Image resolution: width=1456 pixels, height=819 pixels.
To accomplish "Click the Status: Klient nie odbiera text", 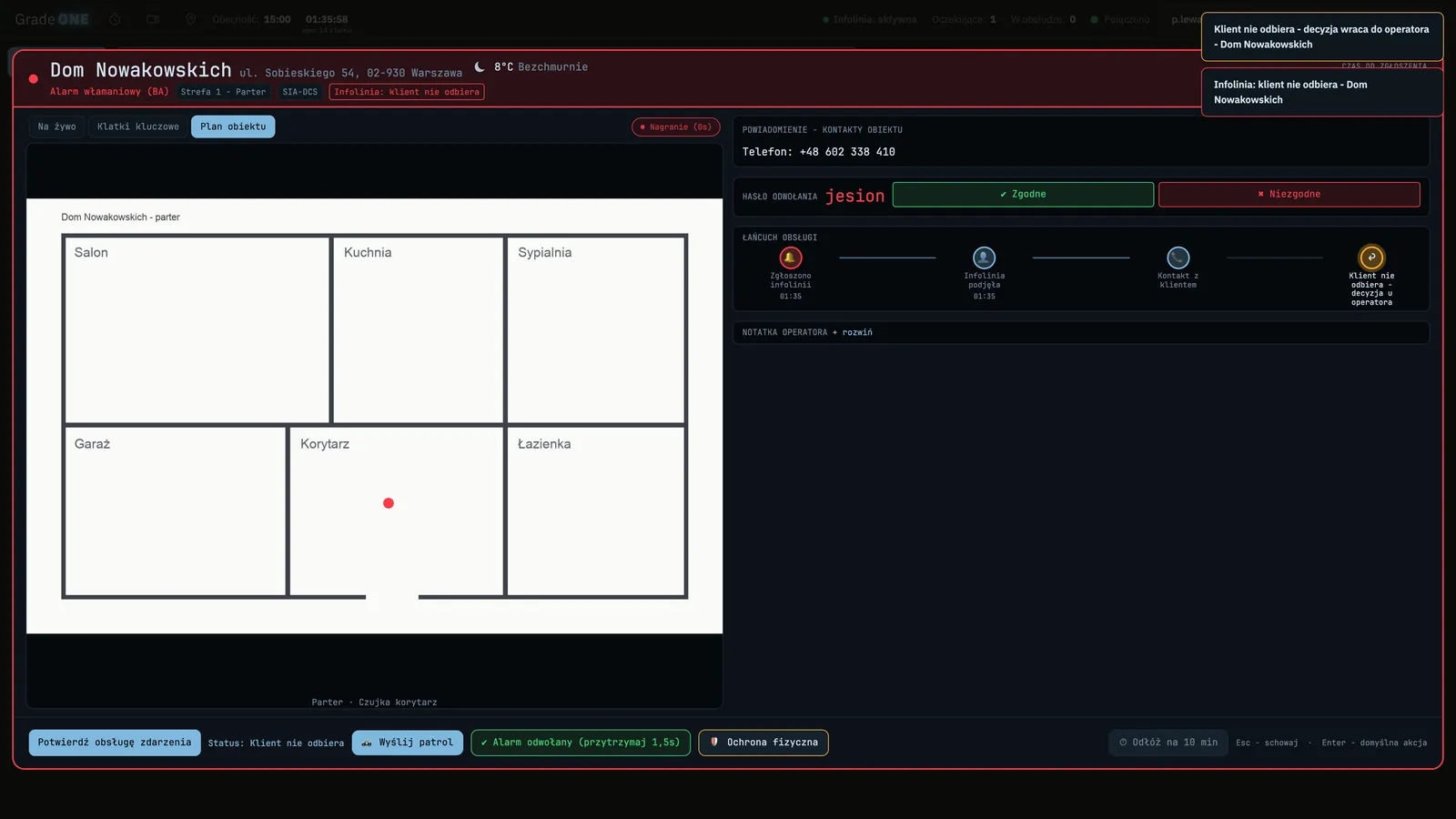I will point(276,743).
